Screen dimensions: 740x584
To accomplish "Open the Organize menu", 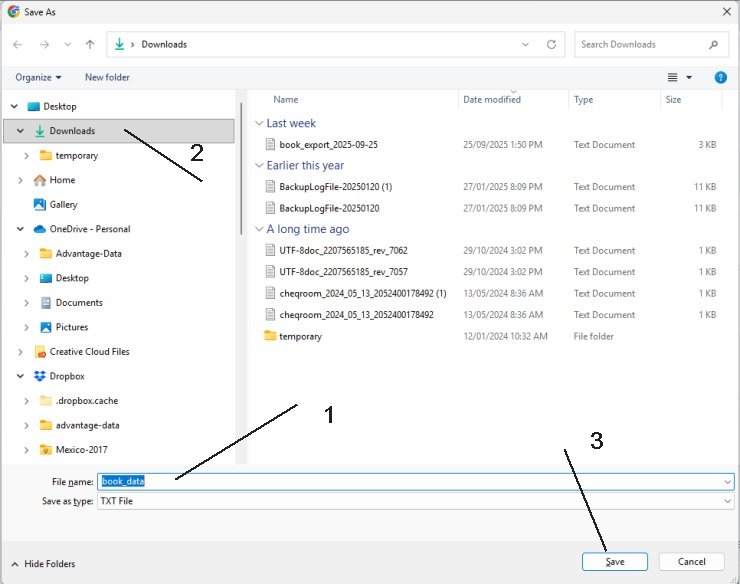I will 38,77.
